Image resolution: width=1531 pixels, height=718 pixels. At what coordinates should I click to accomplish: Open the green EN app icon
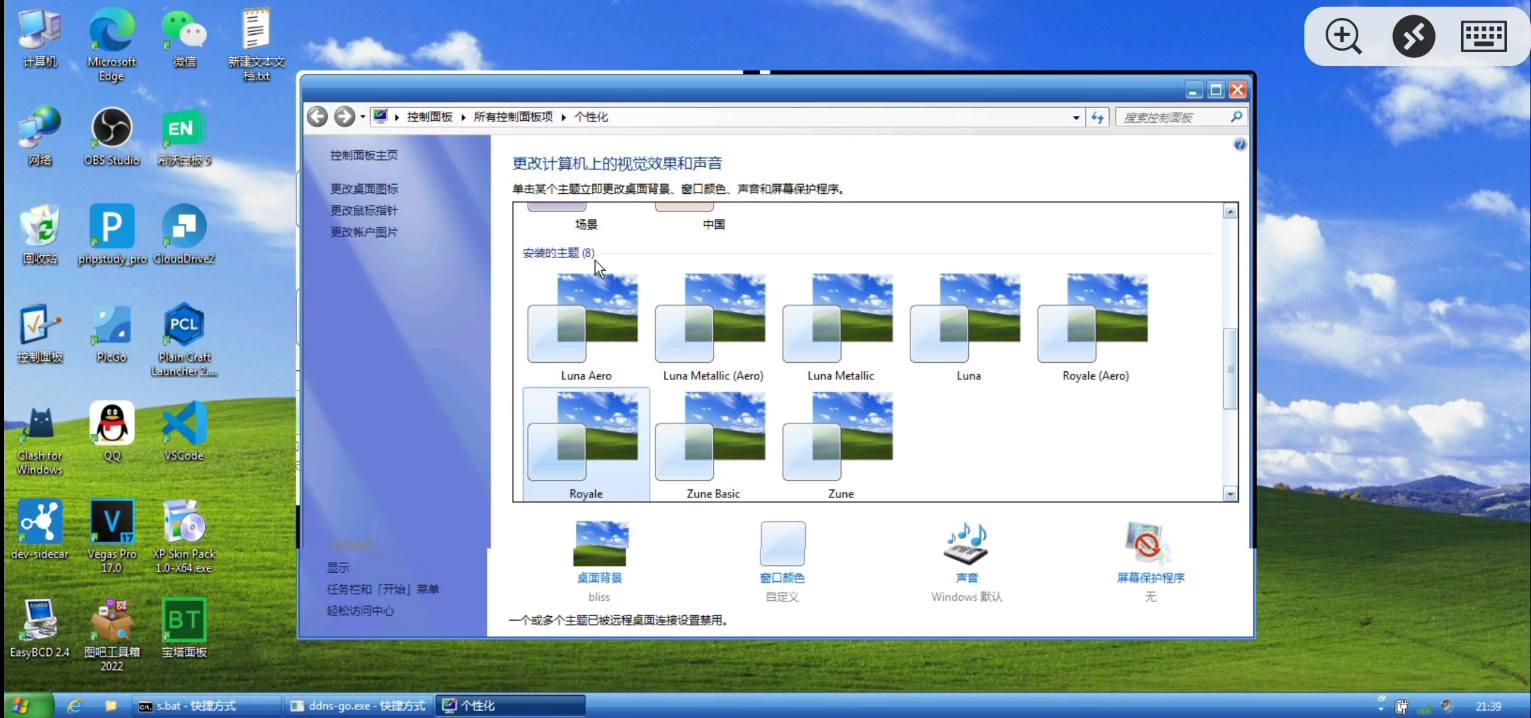(185, 137)
